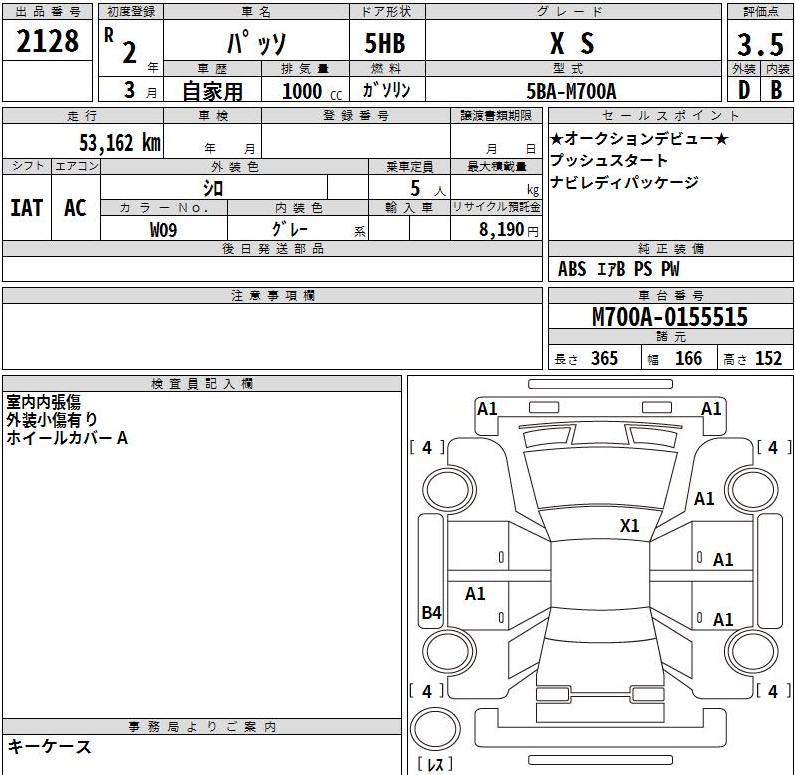Select office note キーケース
Viewport: 795px width, 775px height.
49,746
